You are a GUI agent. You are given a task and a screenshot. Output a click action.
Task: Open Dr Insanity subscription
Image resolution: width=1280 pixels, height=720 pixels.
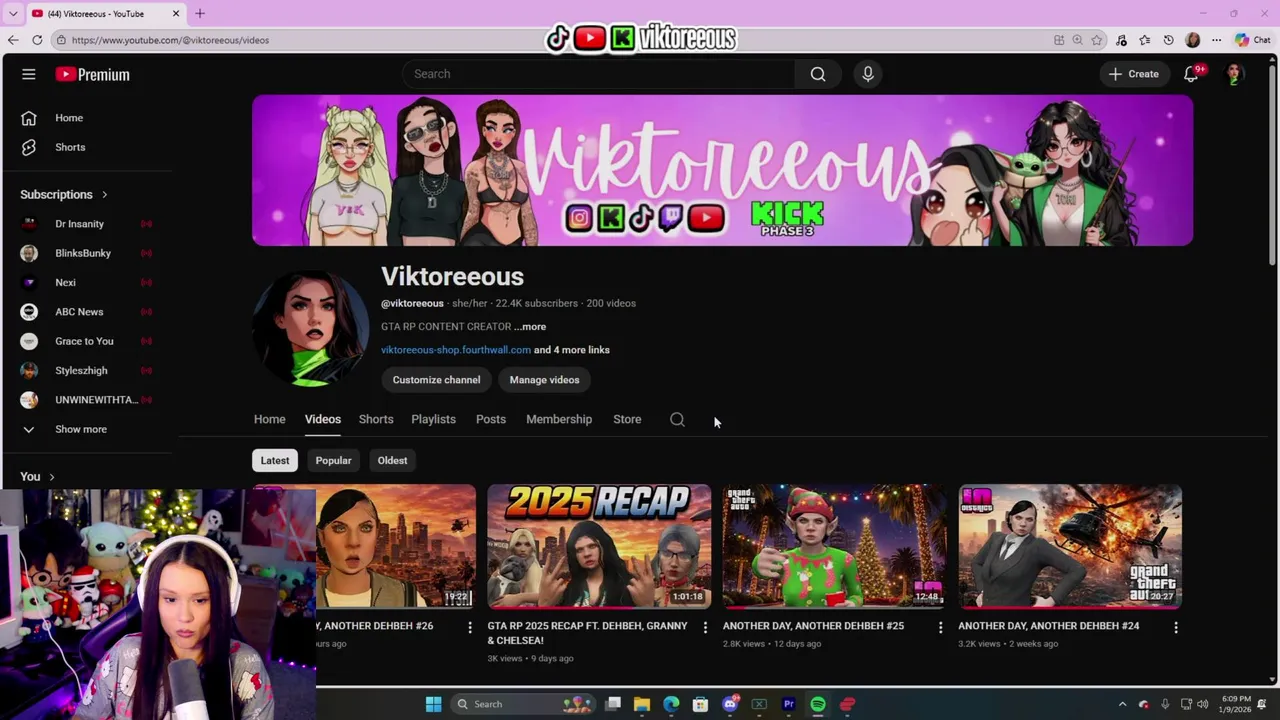tap(79, 224)
